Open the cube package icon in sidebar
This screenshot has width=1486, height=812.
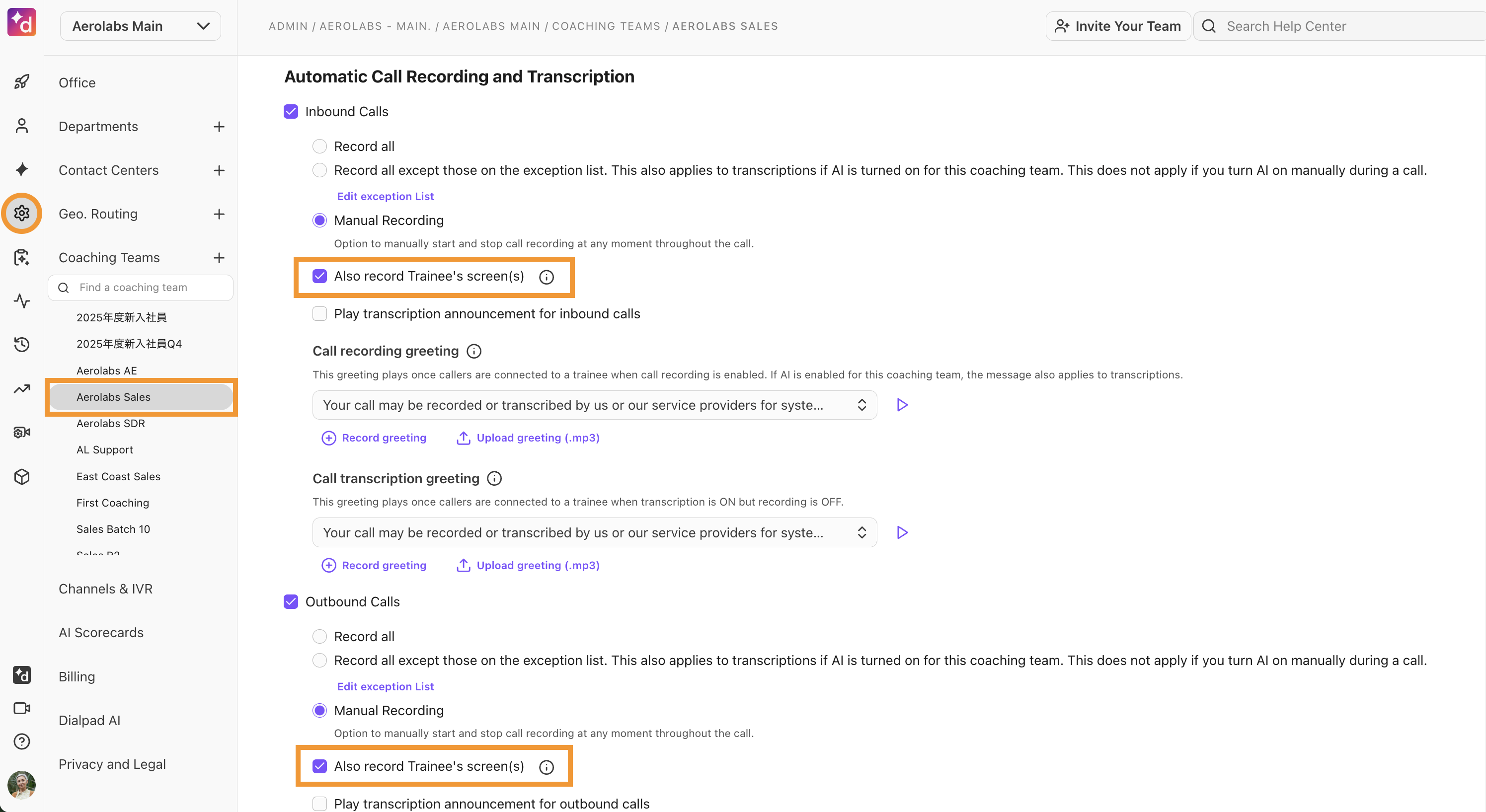21,476
